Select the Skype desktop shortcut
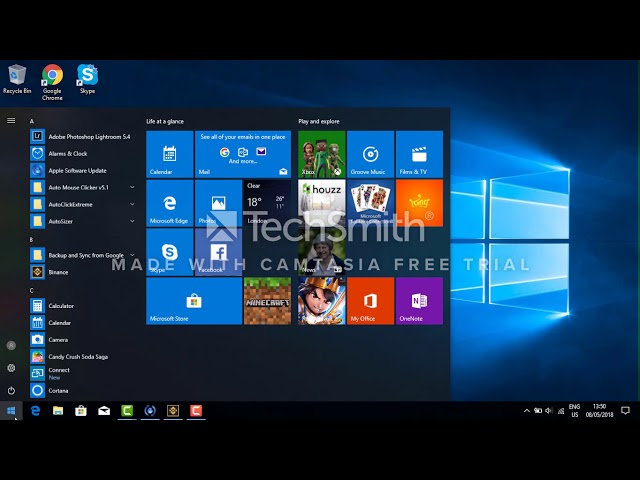This screenshot has width=640, height=480. point(87,79)
